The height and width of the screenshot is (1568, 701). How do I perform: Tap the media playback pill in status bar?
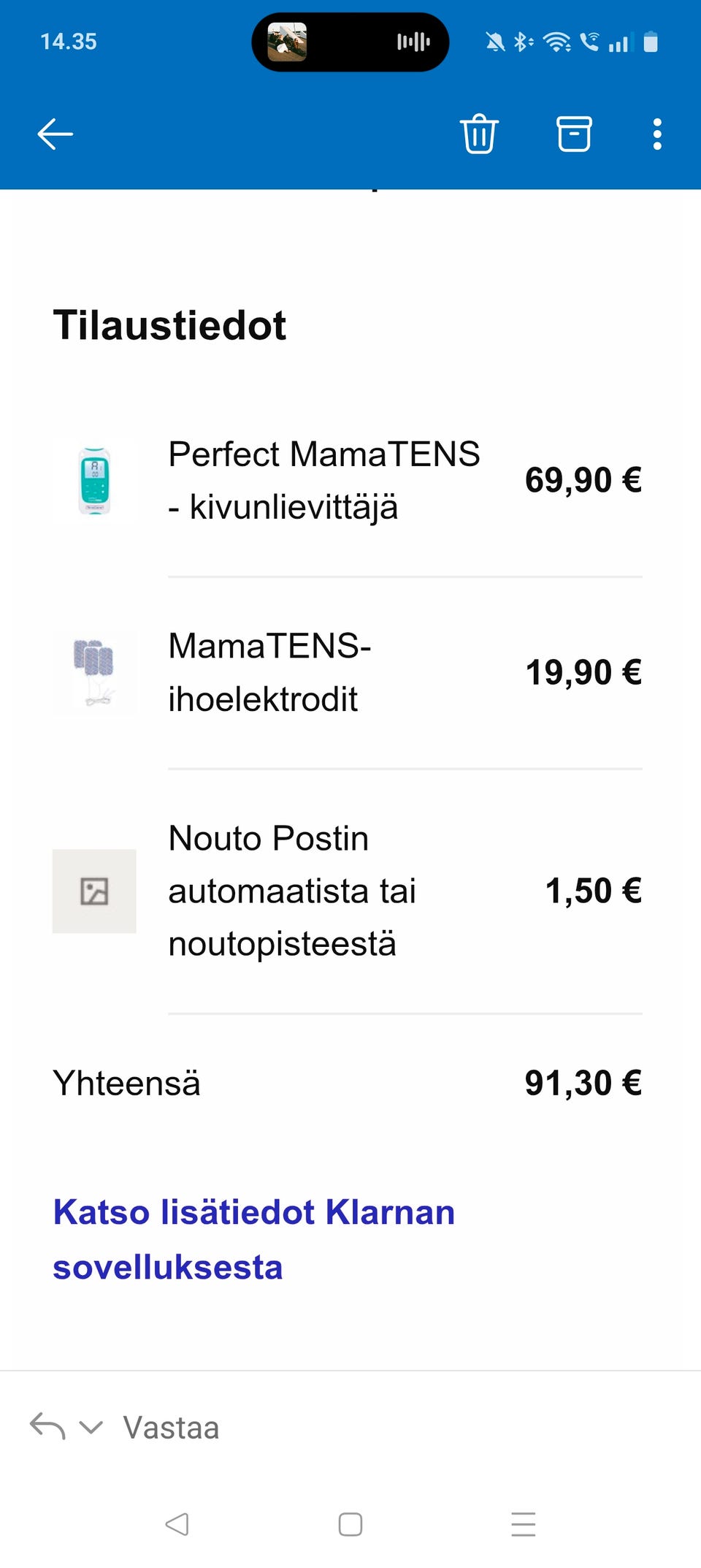click(350, 42)
